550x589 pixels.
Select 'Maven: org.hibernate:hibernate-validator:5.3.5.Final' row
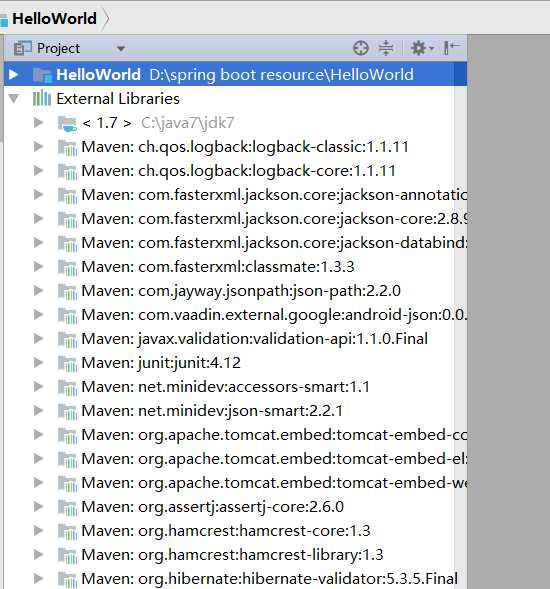coord(236,579)
